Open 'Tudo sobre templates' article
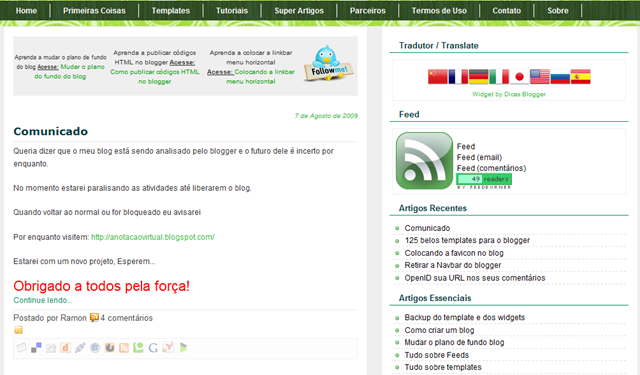640x375 pixels. [x=443, y=367]
